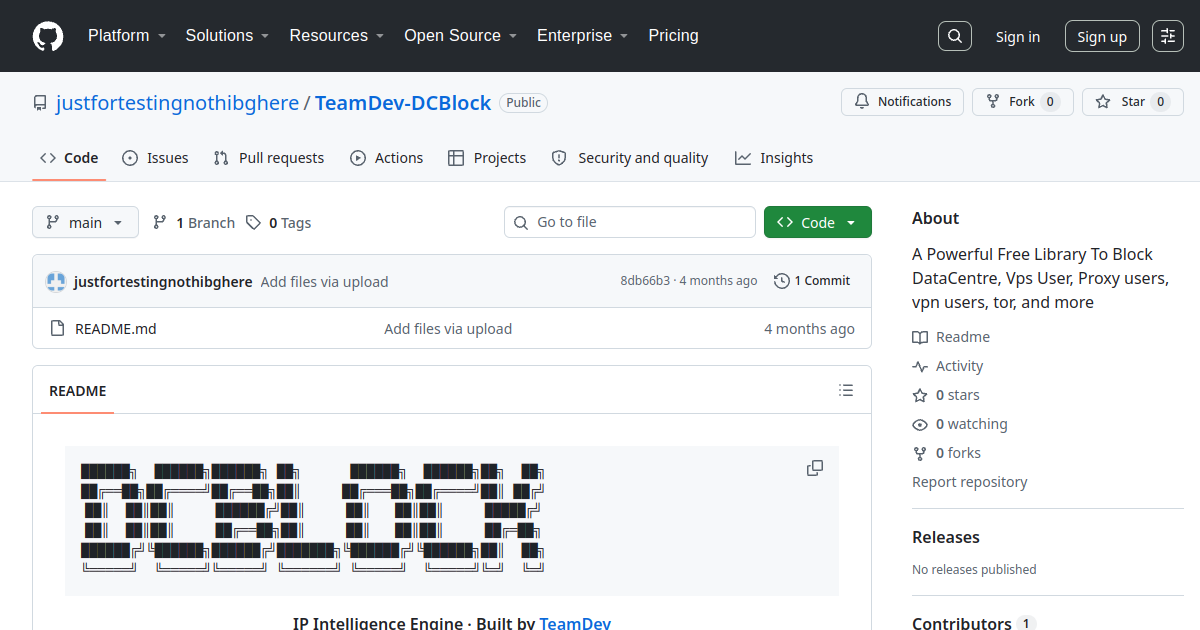Open commit hash 8db66b3
The width and height of the screenshot is (1200, 630).
(x=645, y=281)
